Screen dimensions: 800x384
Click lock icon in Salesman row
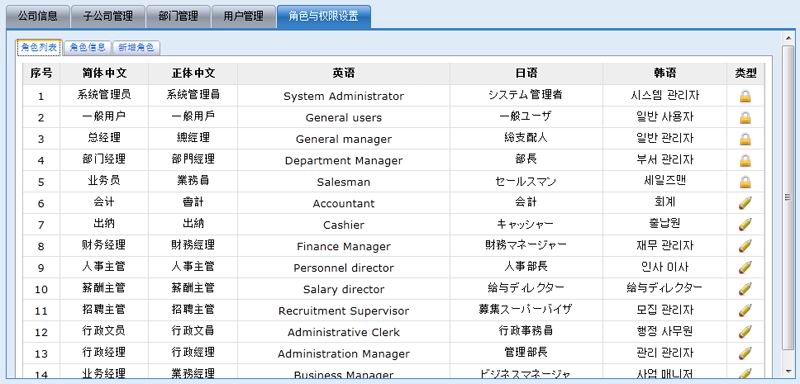[745, 182]
